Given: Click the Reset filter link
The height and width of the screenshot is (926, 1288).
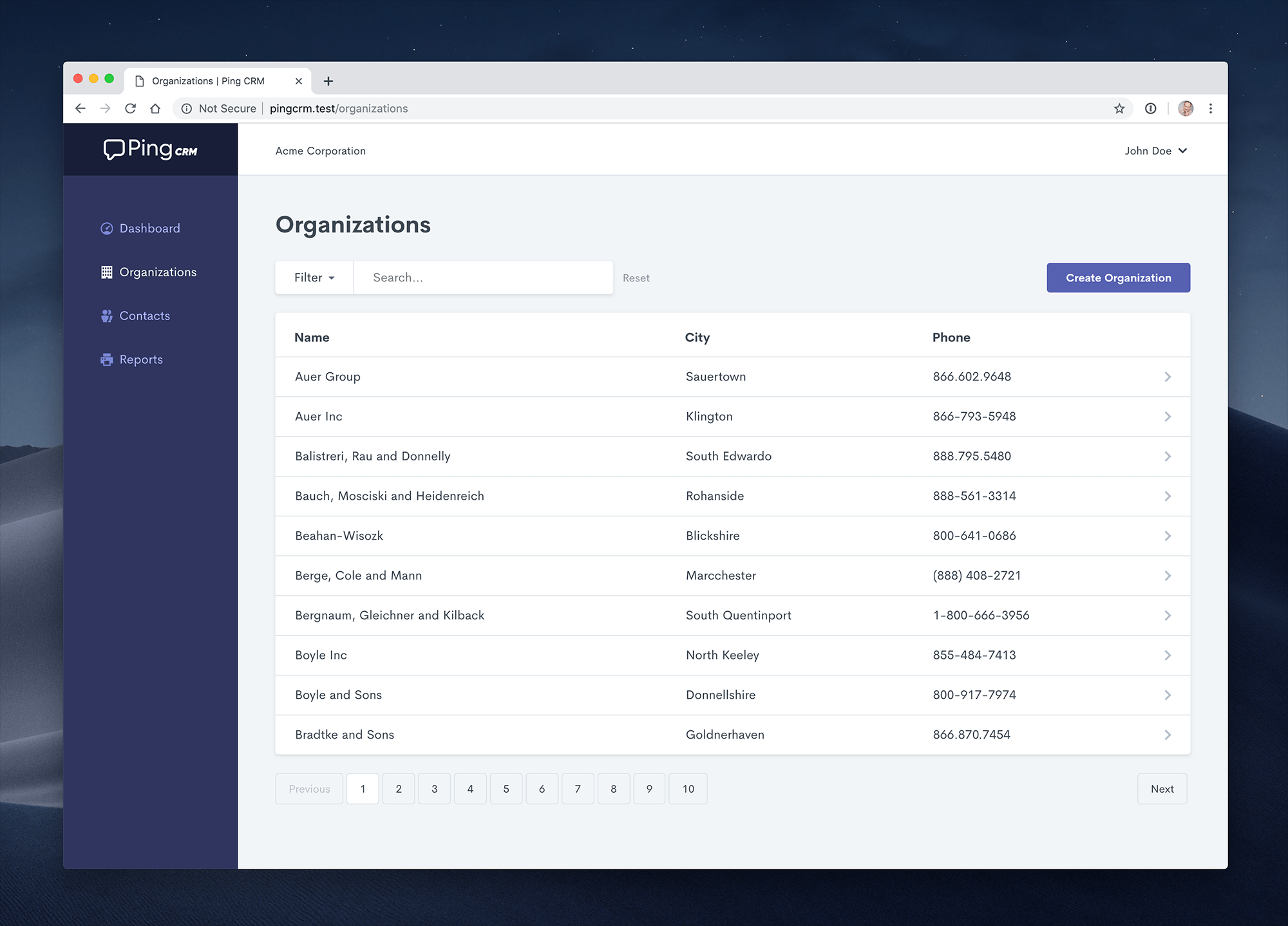Looking at the screenshot, I should (635, 278).
